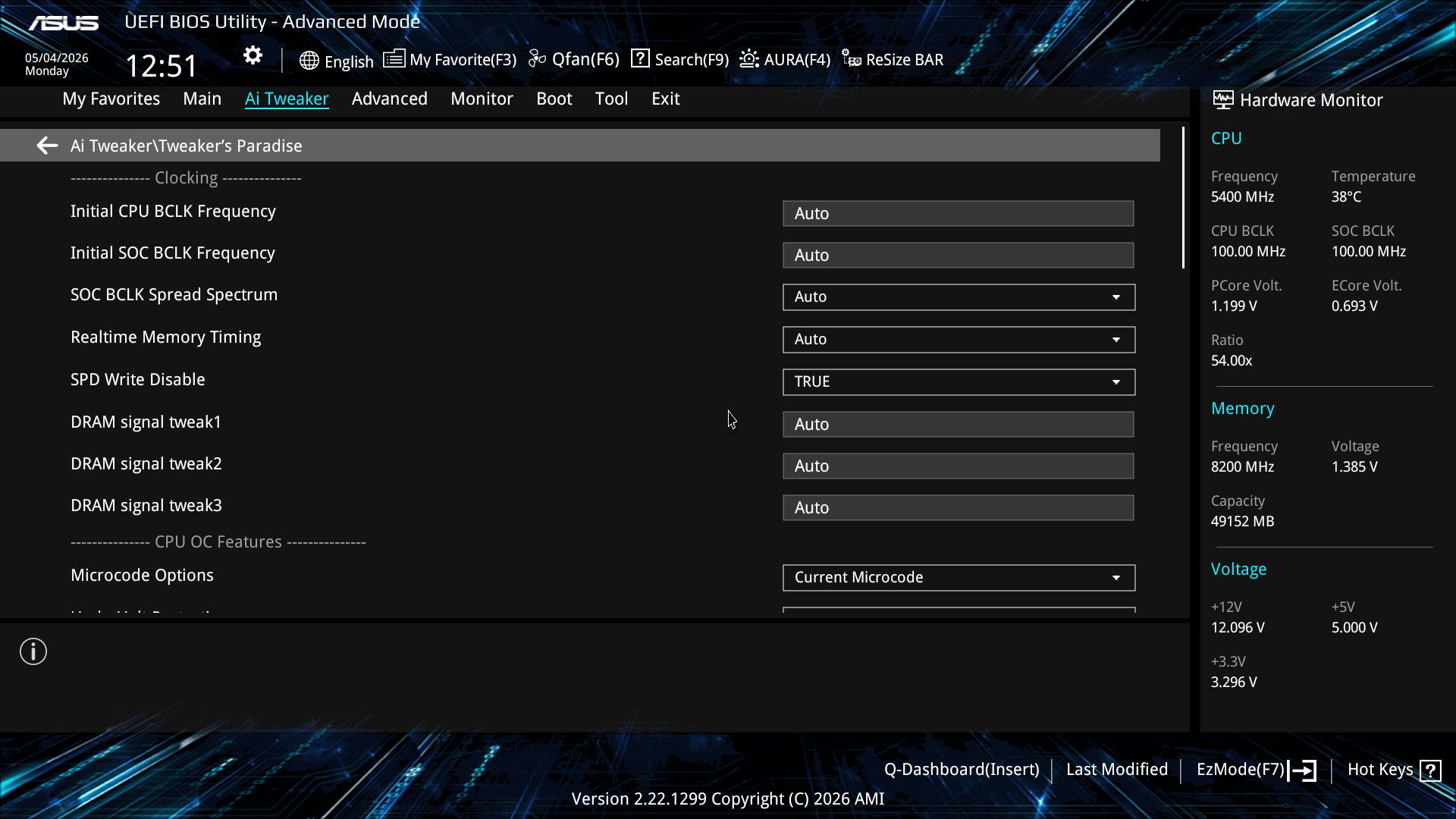The width and height of the screenshot is (1456, 819).
Task: Click the settings gear icon
Action: [x=253, y=55]
